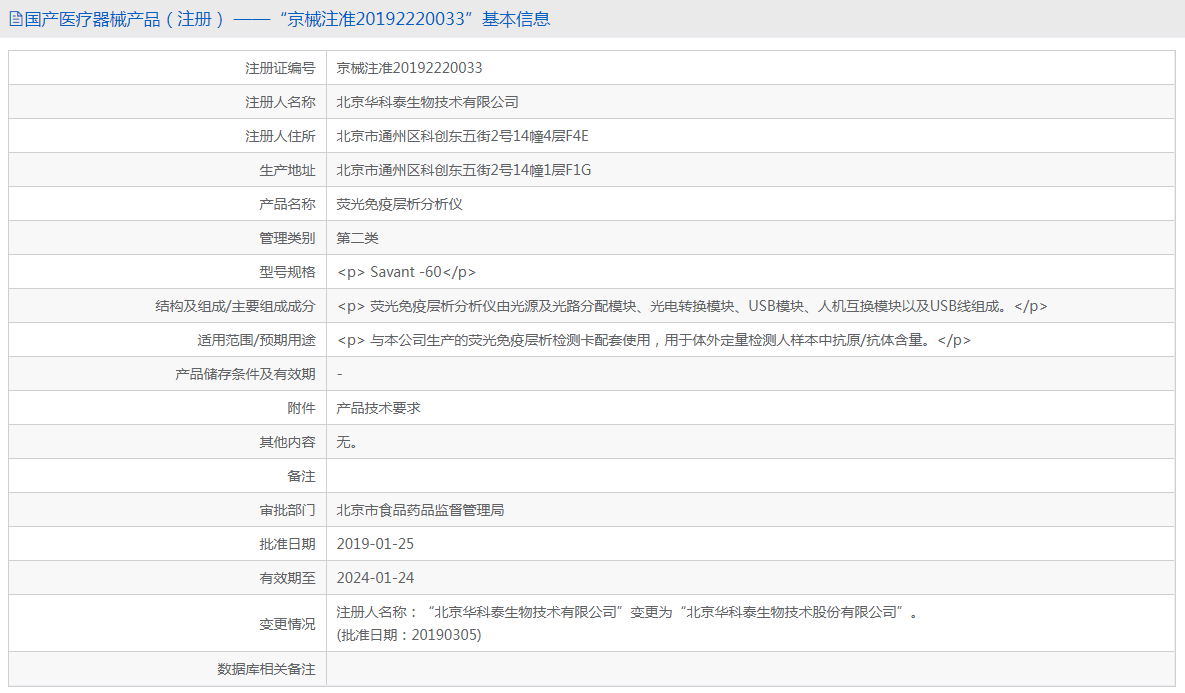Click the label 型号规格
This screenshot has width=1185, height=693.
[x=287, y=272]
